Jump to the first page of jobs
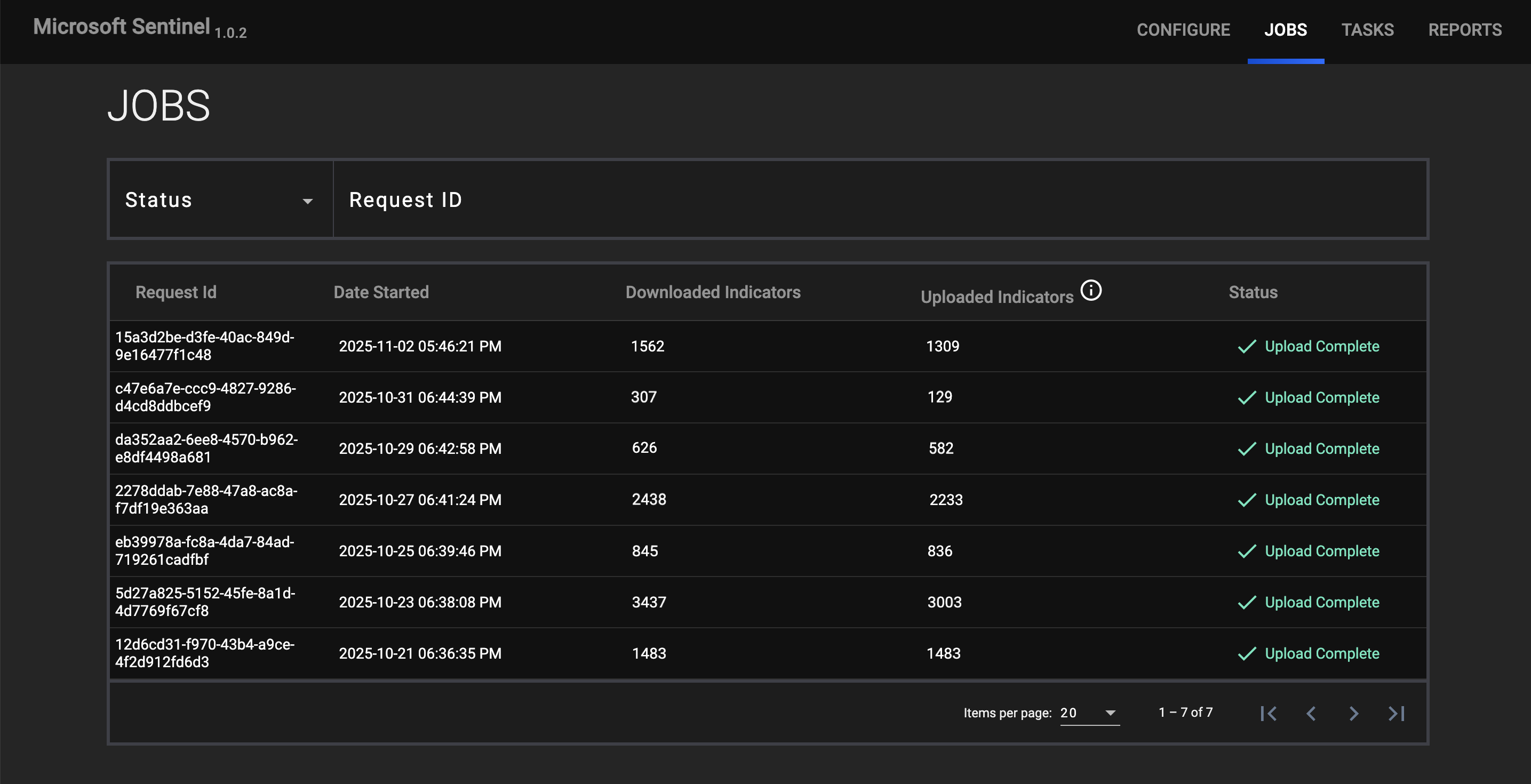The width and height of the screenshot is (1531, 784). click(1269, 713)
